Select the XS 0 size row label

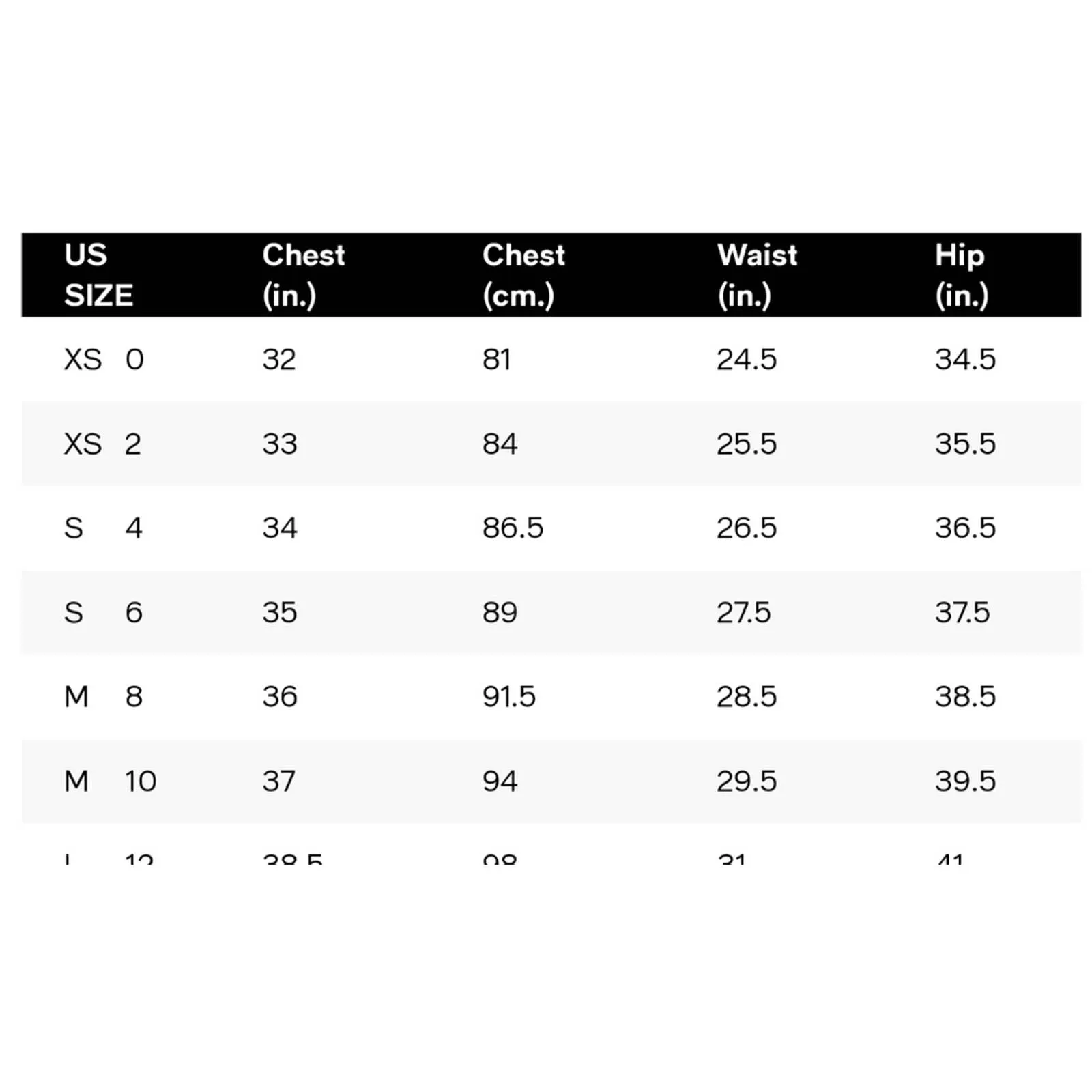pos(104,359)
